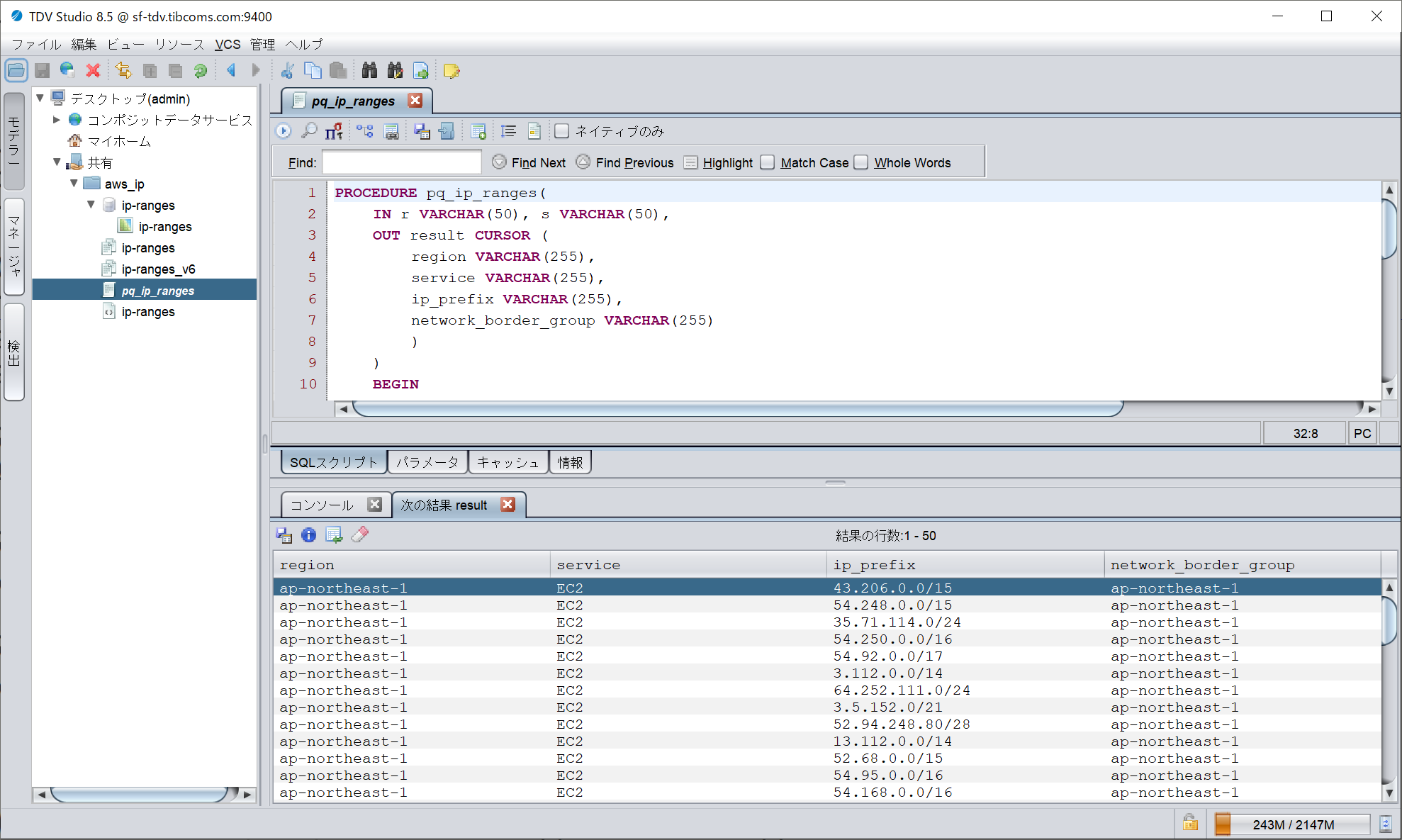Click the eraser clear results icon
Viewport: 1402px width, 840px height.
point(360,535)
